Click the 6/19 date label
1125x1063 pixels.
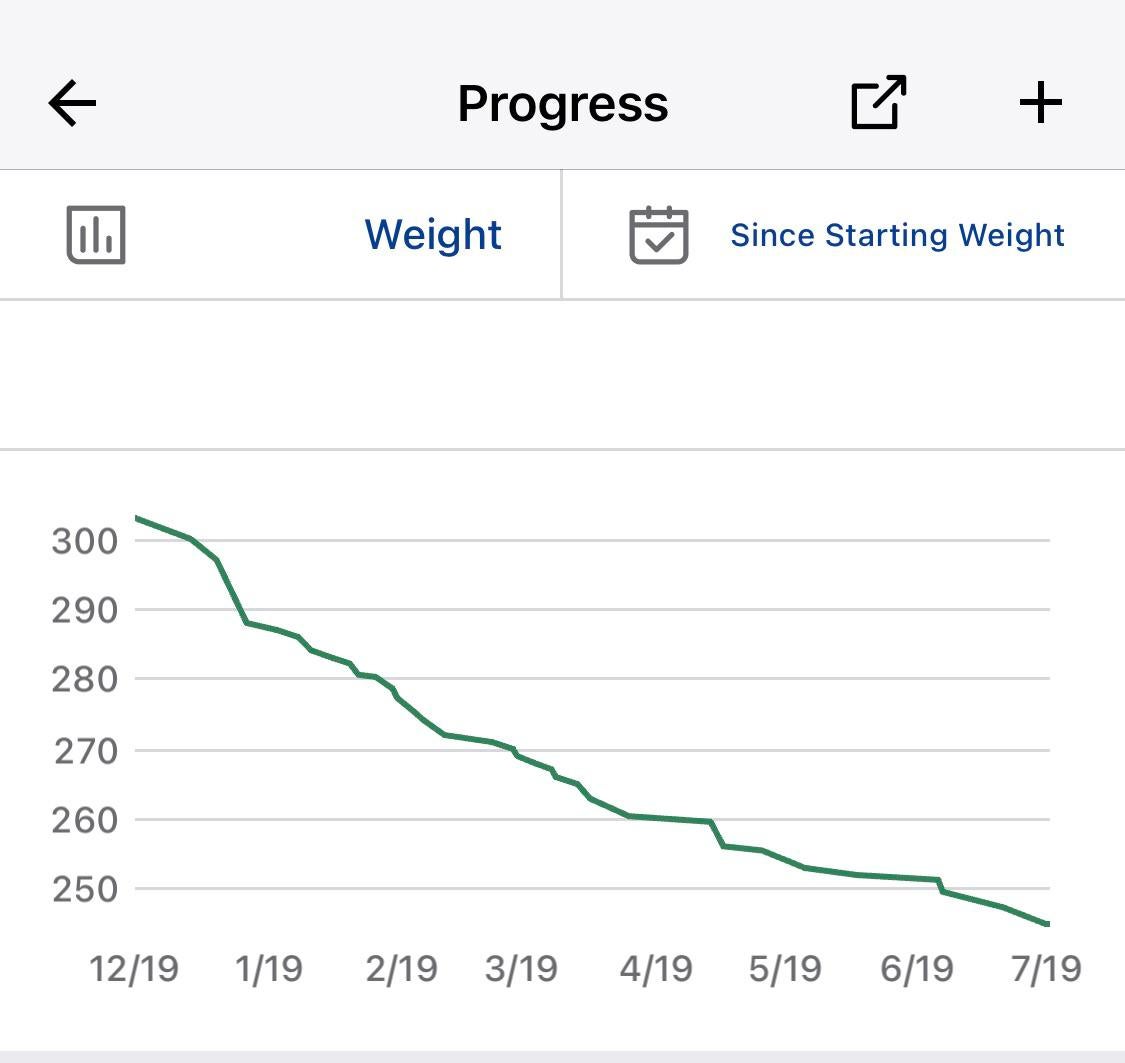click(917, 968)
